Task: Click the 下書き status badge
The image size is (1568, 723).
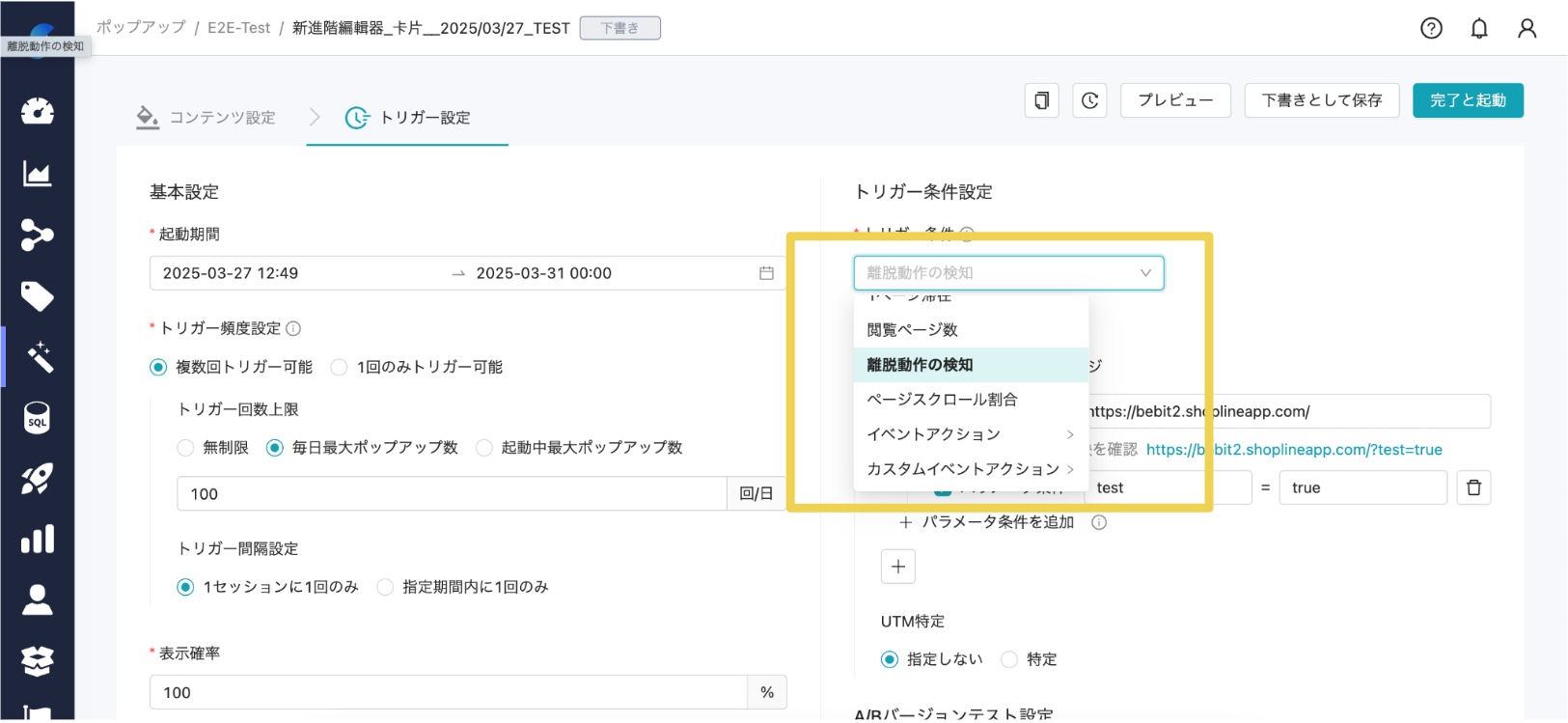Action: tap(619, 28)
